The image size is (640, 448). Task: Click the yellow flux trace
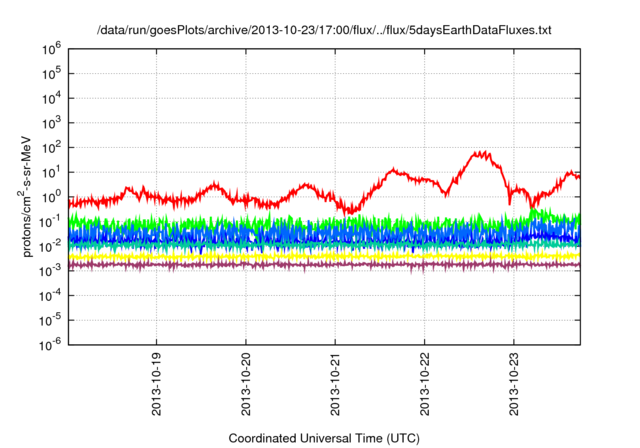click(324, 256)
